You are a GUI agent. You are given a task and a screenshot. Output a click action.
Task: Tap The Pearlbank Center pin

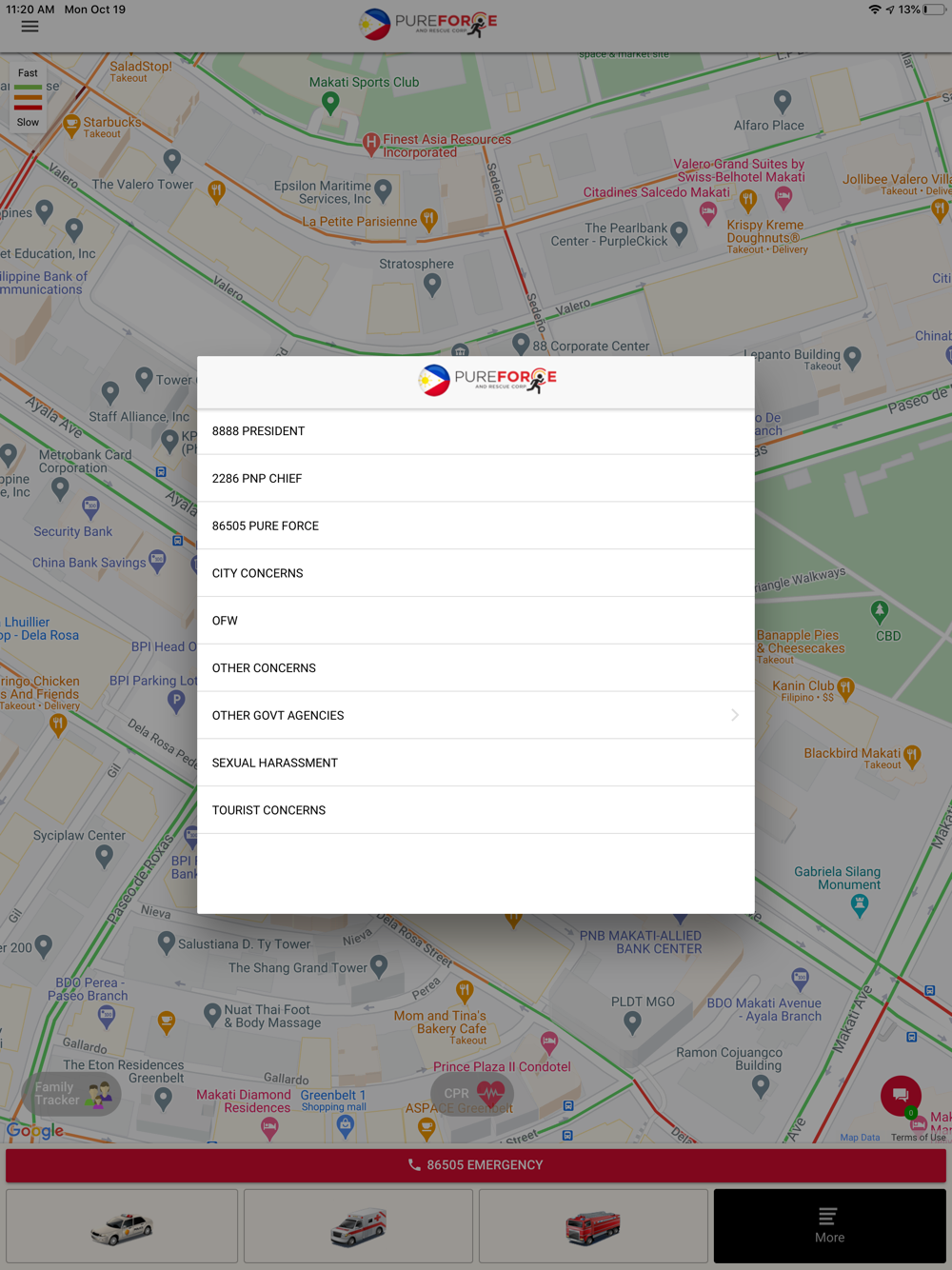tap(679, 231)
